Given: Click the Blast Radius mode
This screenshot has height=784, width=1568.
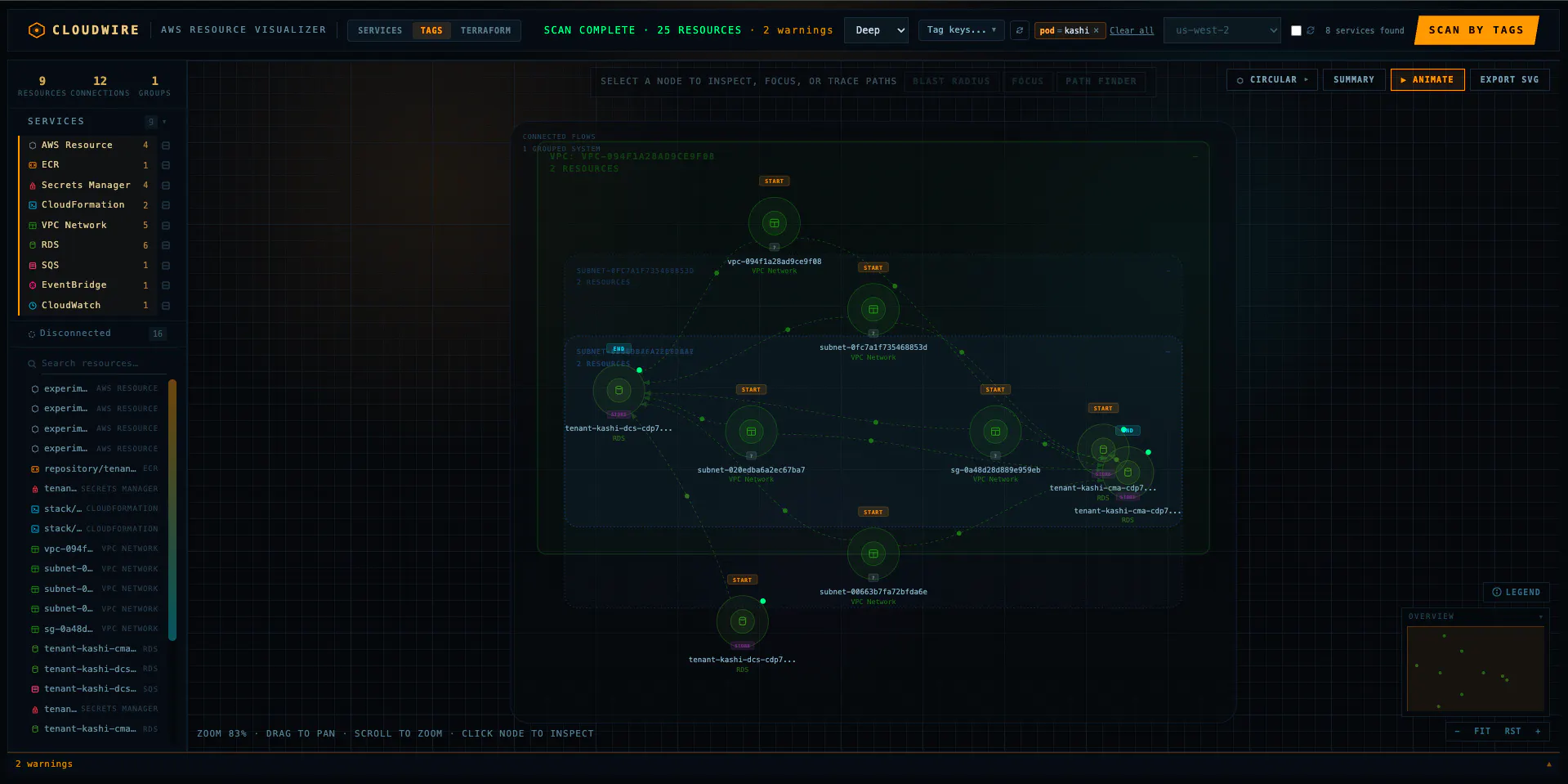Looking at the screenshot, I should (951, 82).
